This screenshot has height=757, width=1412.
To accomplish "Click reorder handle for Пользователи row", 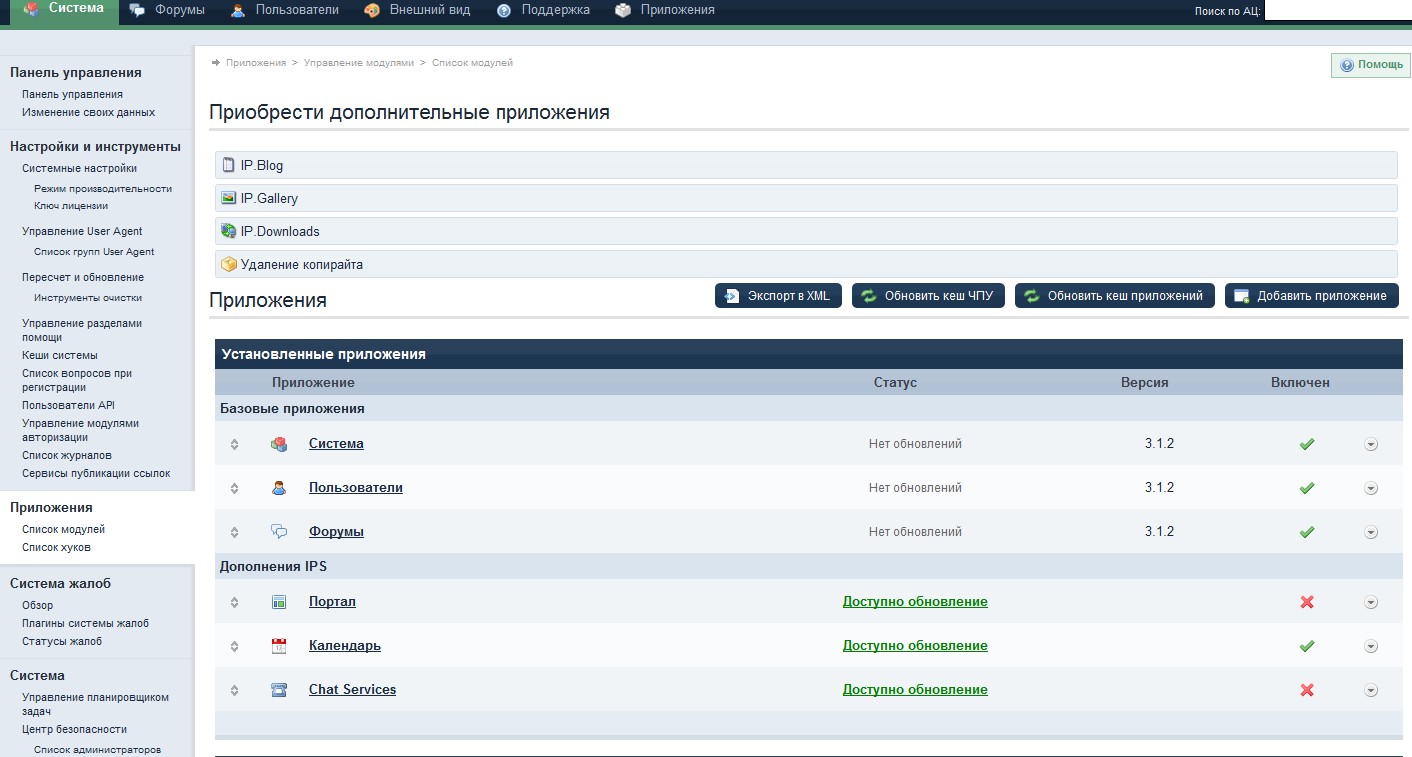I will pyautogui.click(x=234, y=488).
